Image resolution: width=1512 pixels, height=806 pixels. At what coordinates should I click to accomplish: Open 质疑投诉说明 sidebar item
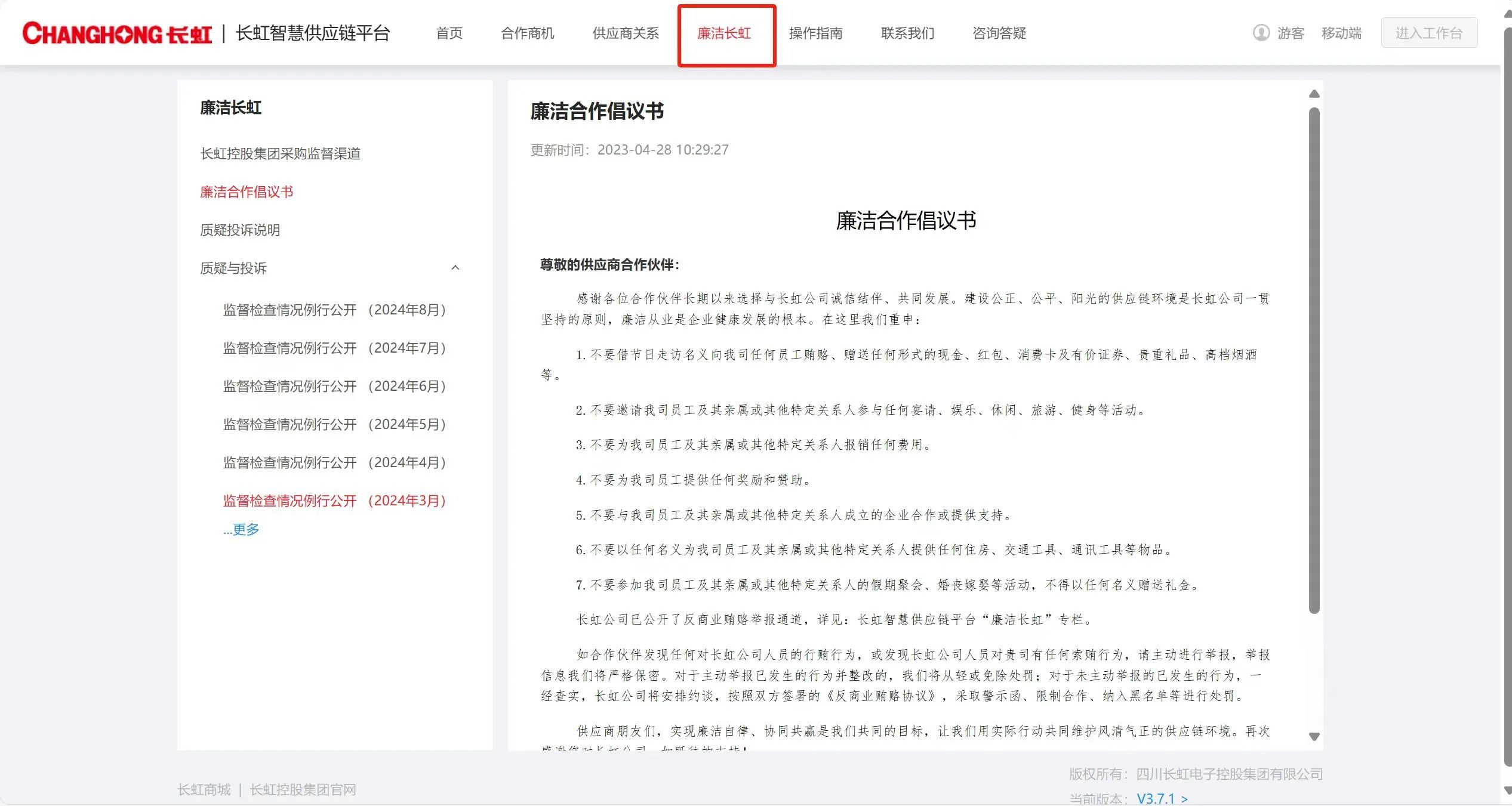[x=239, y=230]
